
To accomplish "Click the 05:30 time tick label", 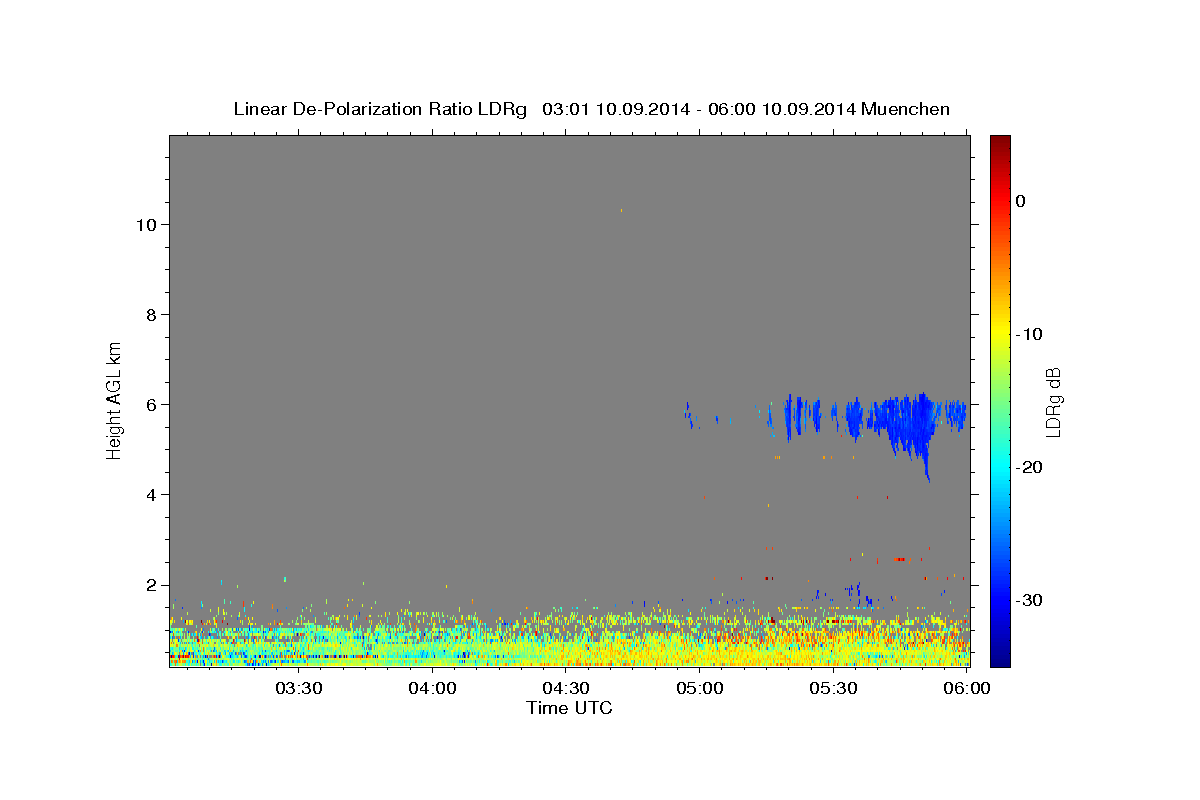I will (834, 688).
